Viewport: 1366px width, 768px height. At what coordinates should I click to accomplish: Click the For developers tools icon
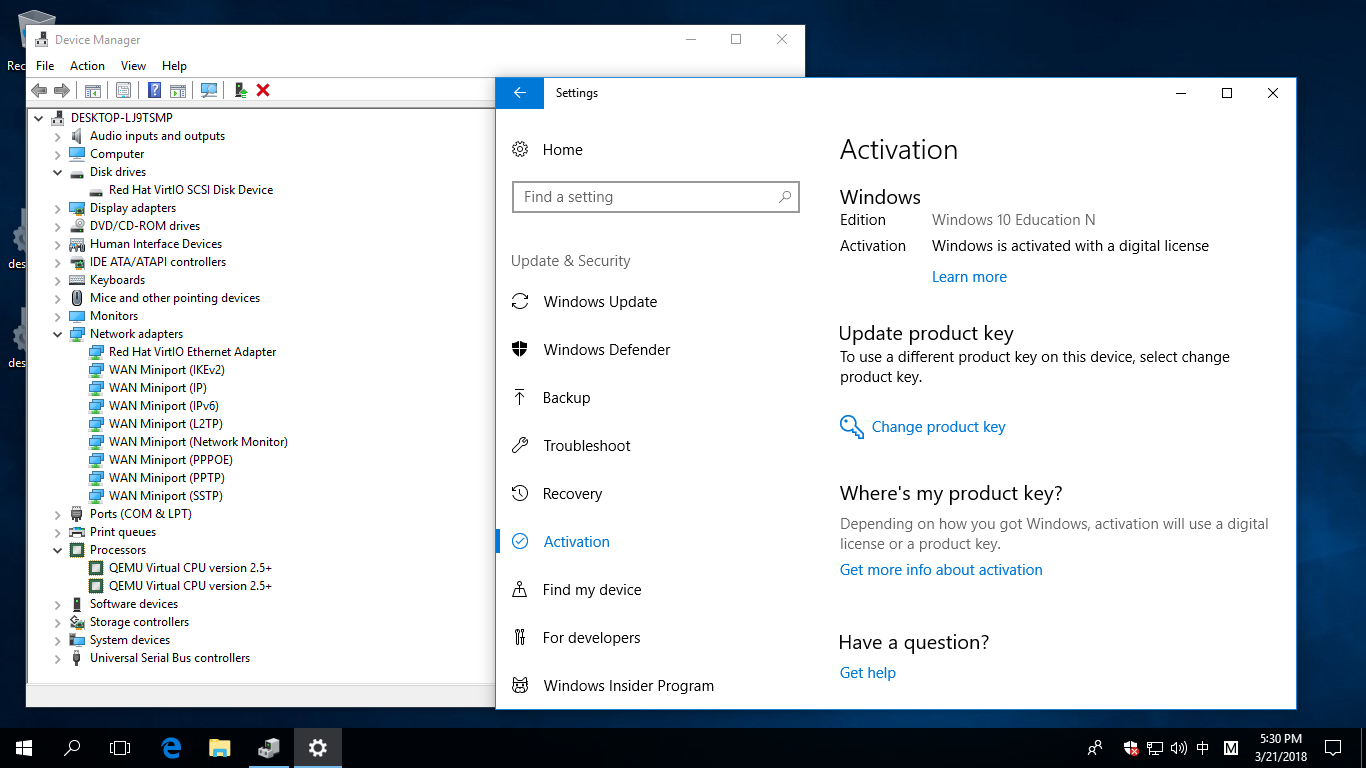coord(520,638)
